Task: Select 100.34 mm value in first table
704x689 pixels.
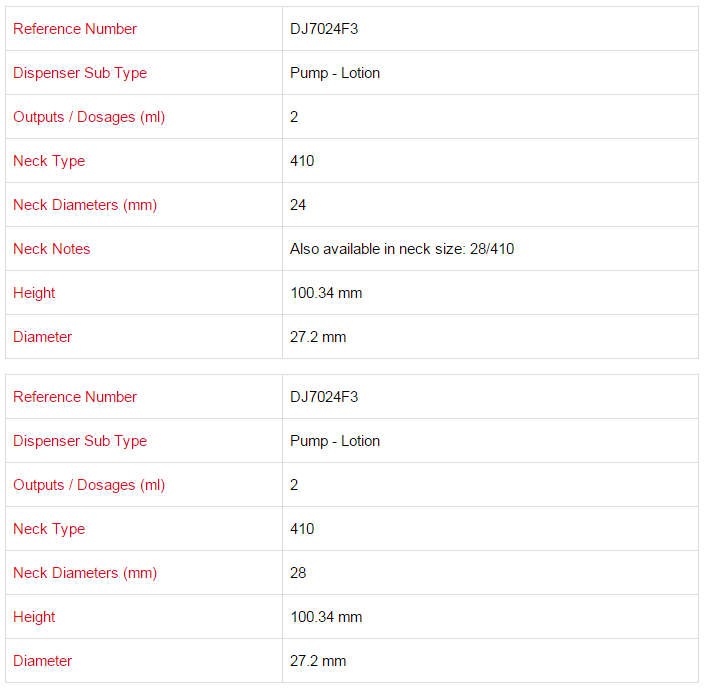Action: 326,293
